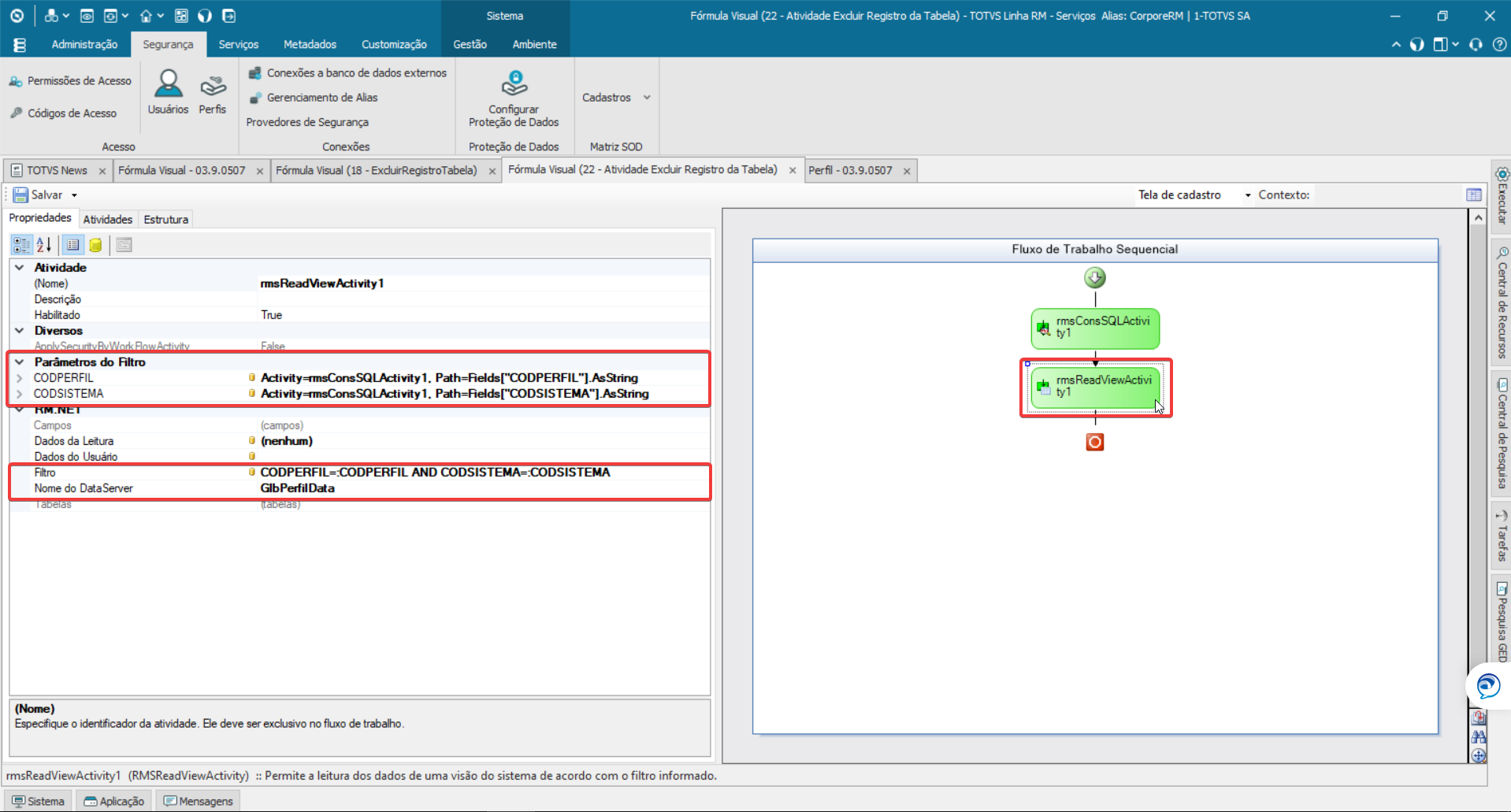The width and height of the screenshot is (1511, 812).
Task: Open the Perfis profiles icon
Action: (212, 91)
